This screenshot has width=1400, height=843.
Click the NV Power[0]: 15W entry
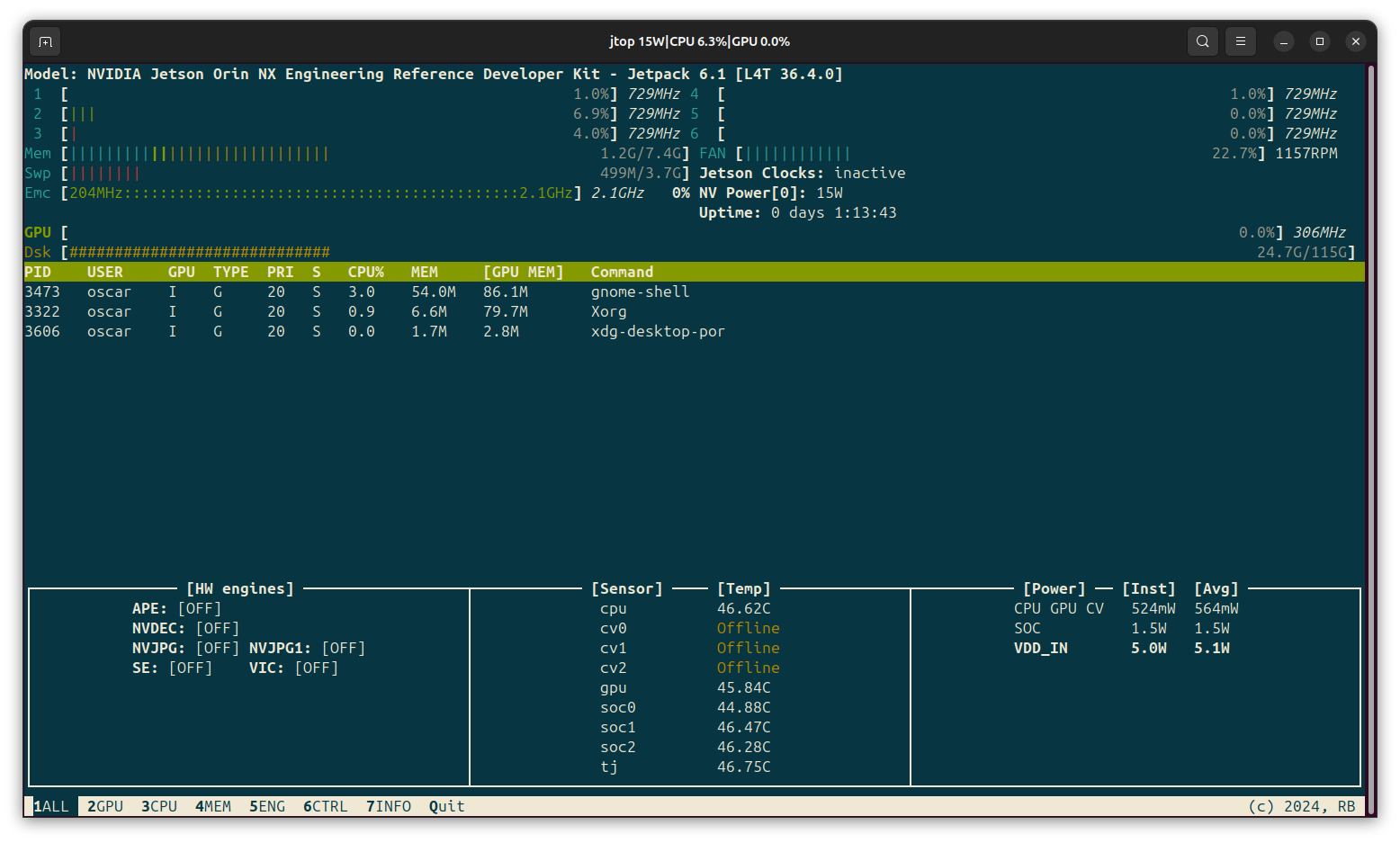click(x=771, y=193)
